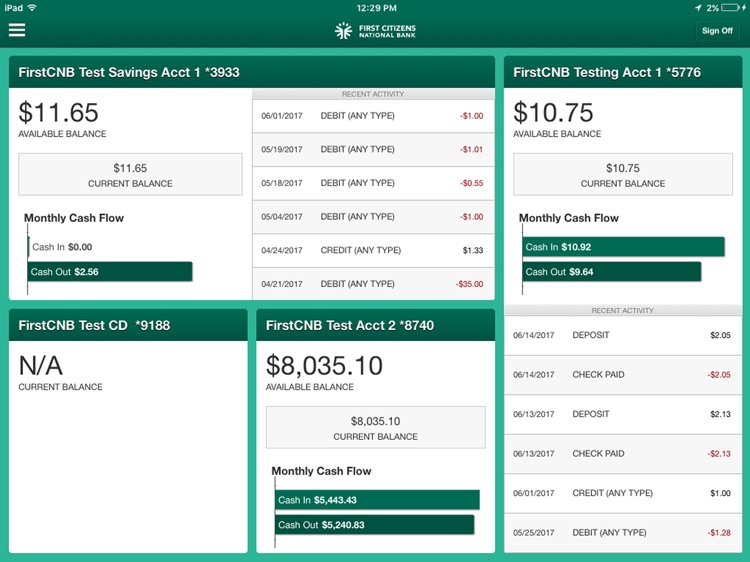Select the 06/13/2017 check paid -$2.13 row

coord(623,453)
